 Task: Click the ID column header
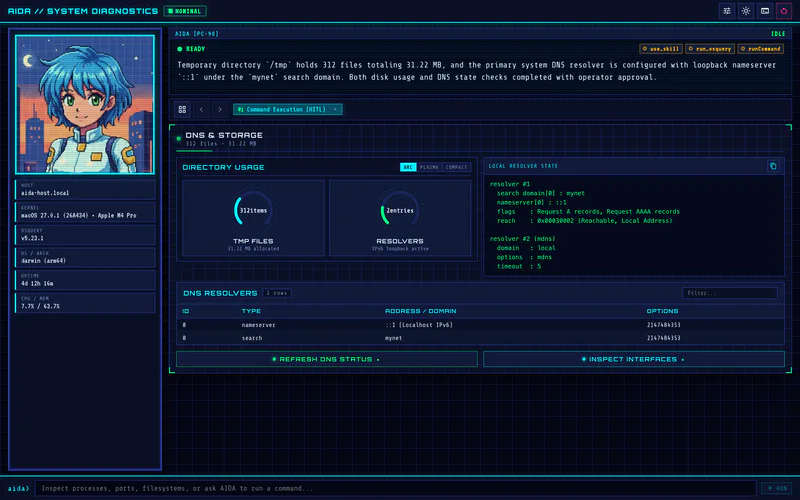(186, 311)
